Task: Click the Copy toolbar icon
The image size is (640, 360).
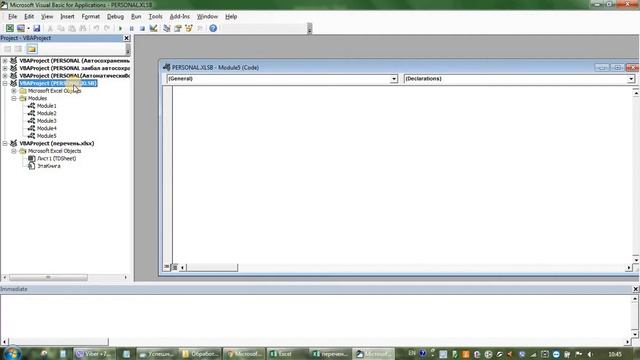Action: coord(61,28)
